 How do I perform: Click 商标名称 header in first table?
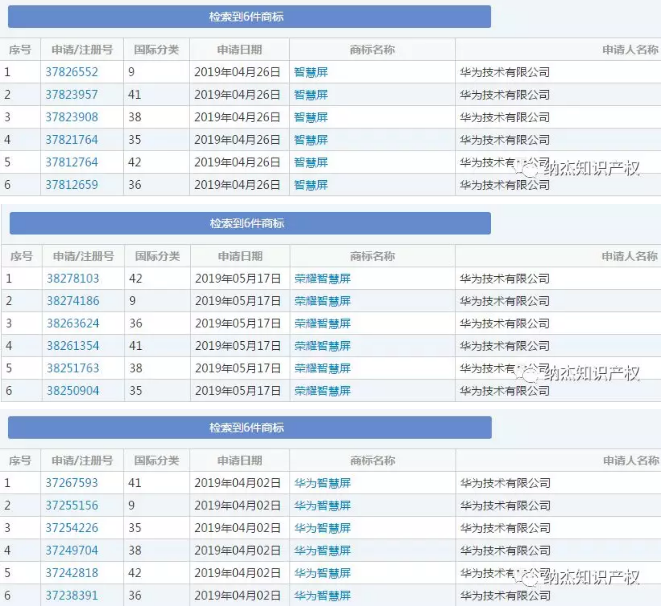pos(372,50)
